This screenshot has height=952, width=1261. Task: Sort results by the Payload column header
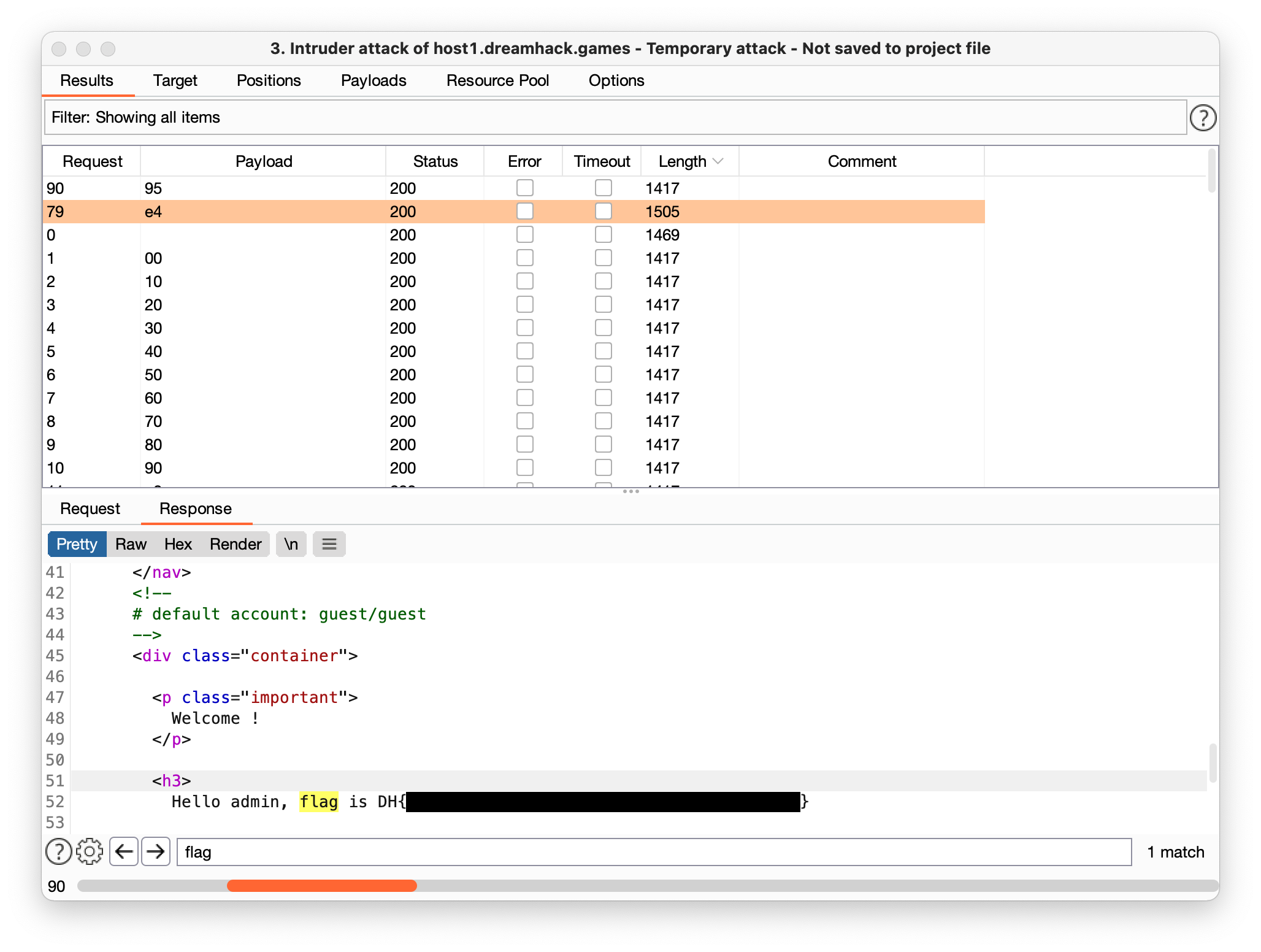264,161
